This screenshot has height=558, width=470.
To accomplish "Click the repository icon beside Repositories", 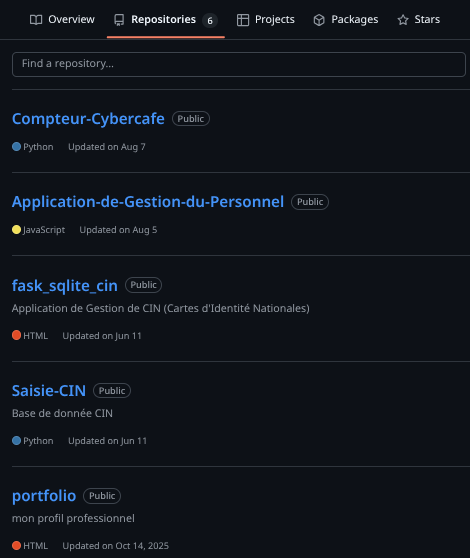I will (119, 20).
